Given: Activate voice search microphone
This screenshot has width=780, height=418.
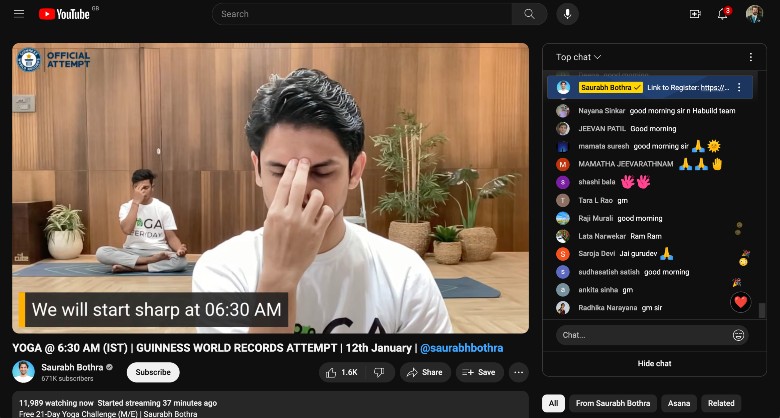Looking at the screenshot, I should click(567, 14).
